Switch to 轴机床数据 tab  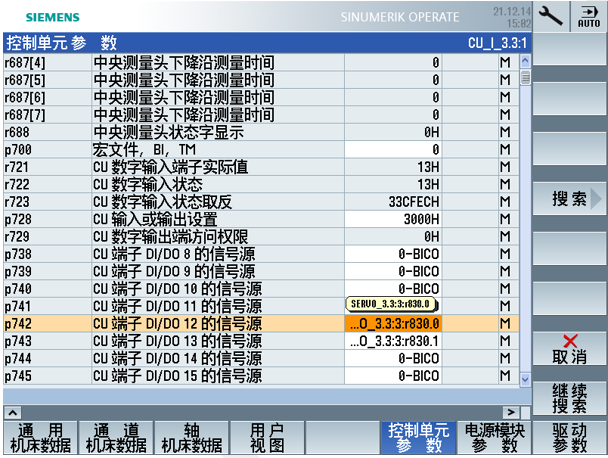pyautogui.click(x=192, y=438)
